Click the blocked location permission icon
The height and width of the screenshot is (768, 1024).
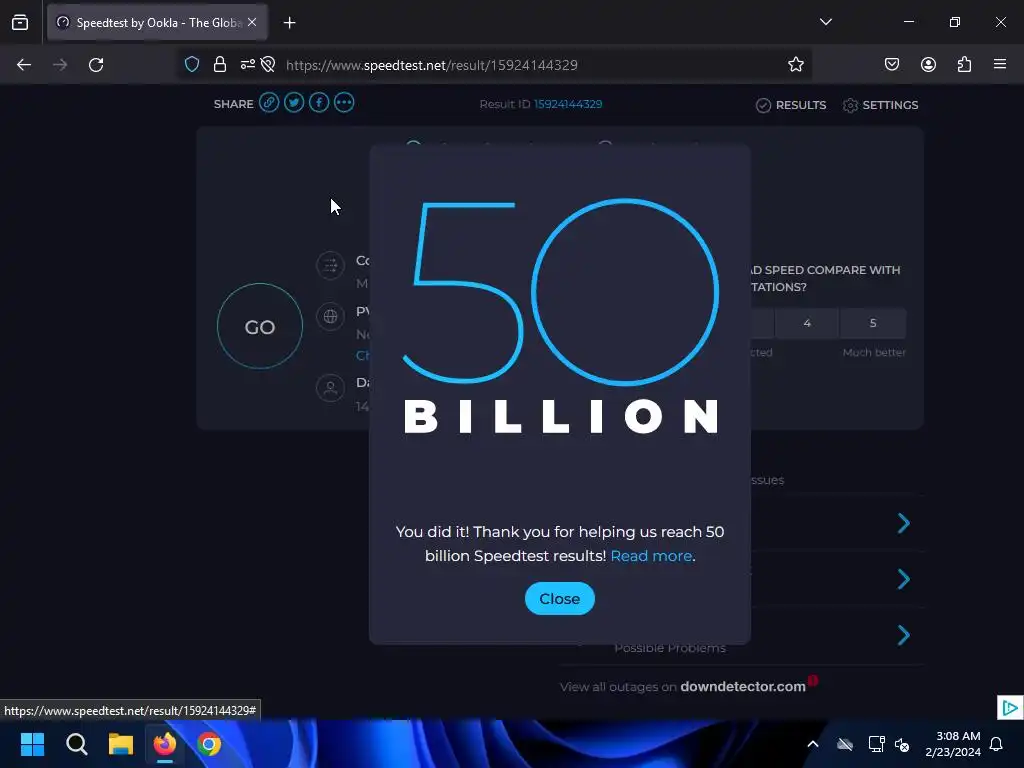[268, 65]
